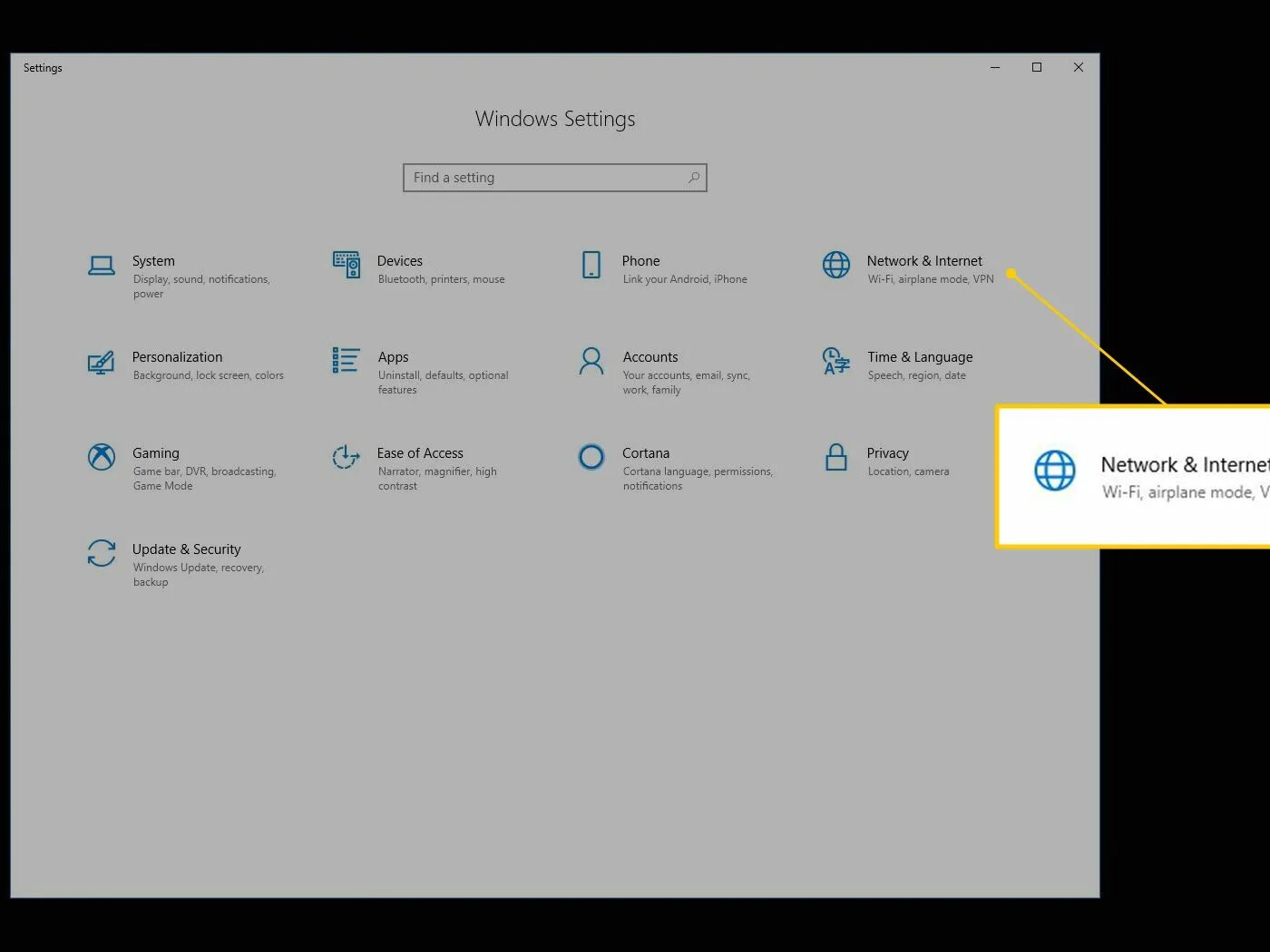This screenshot has height=952, width=1270.
Task: Choose Network & Internet title
Action: 924,261
